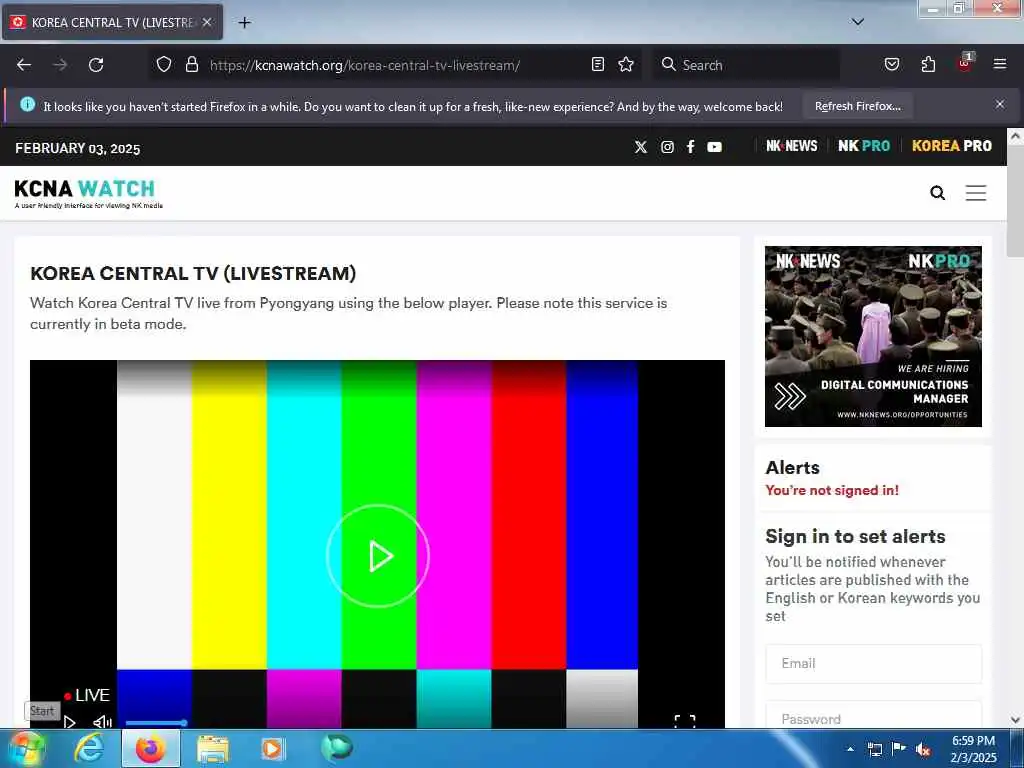Visit the NK News link in header

(x=792, y=146)
